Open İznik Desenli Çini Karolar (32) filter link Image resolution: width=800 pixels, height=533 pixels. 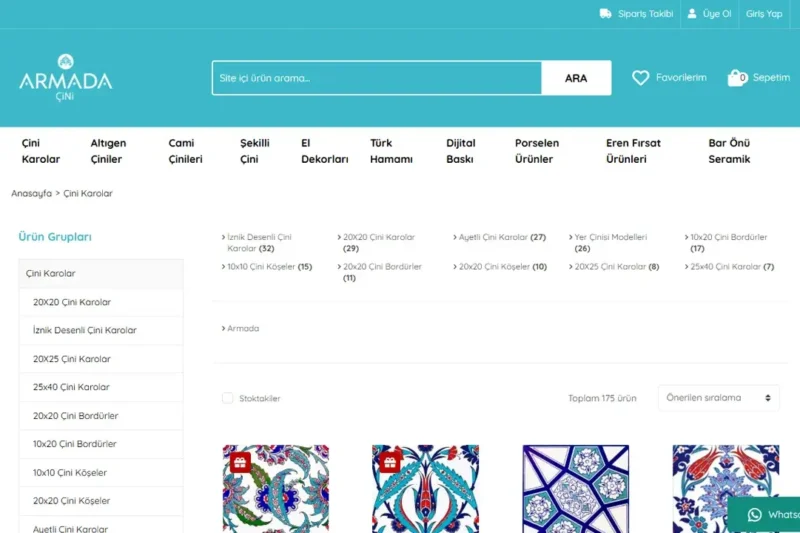pos(259,243)
